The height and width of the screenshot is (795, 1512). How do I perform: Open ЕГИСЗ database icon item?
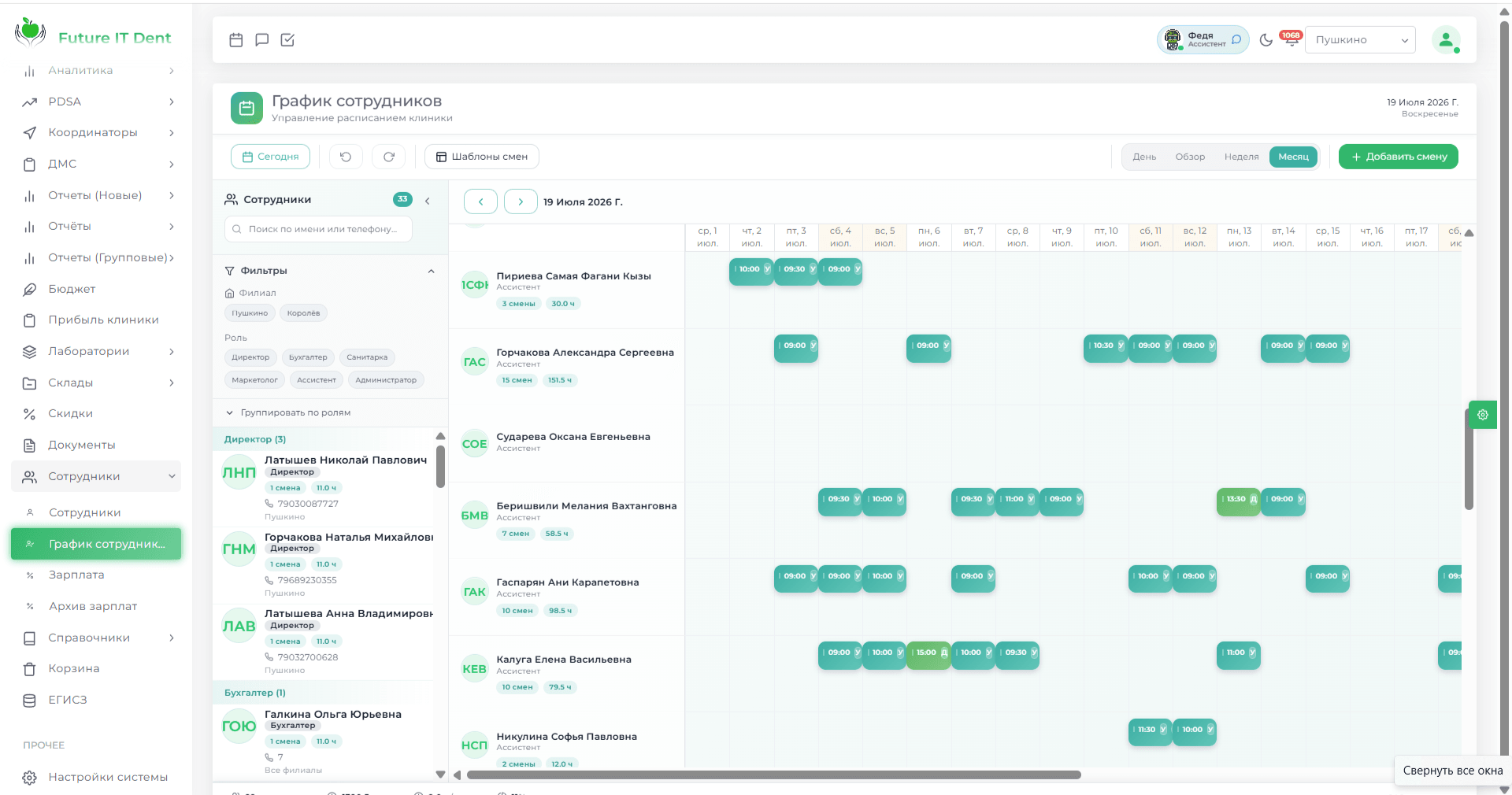point(96,700)
